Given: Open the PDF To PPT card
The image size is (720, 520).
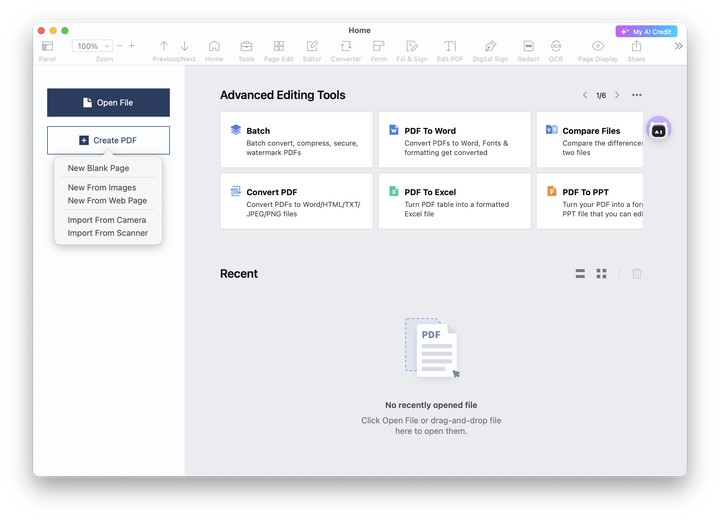Looking at the screenshot, I should [x=590, y=201].
